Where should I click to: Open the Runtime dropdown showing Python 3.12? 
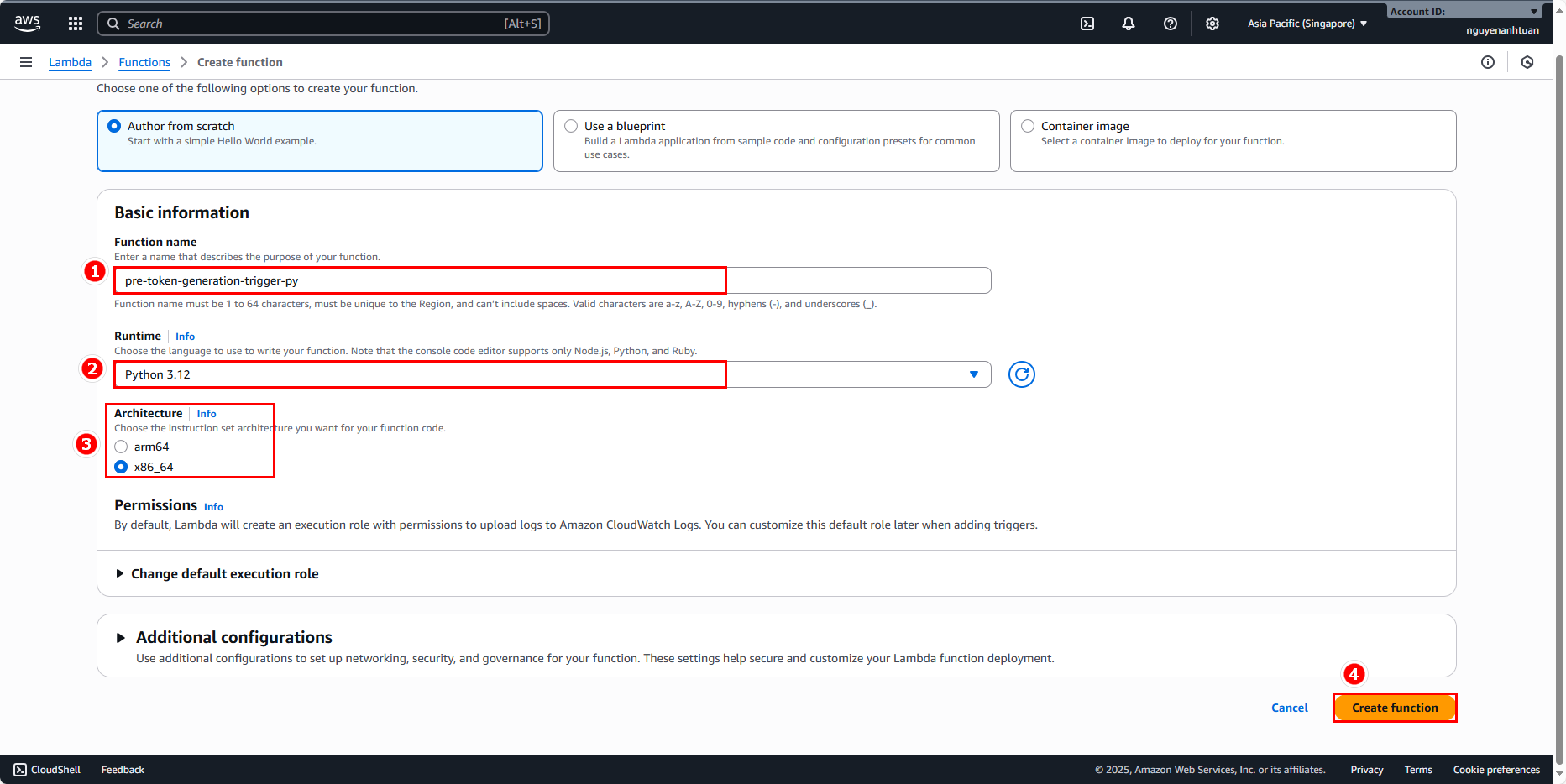552,374
